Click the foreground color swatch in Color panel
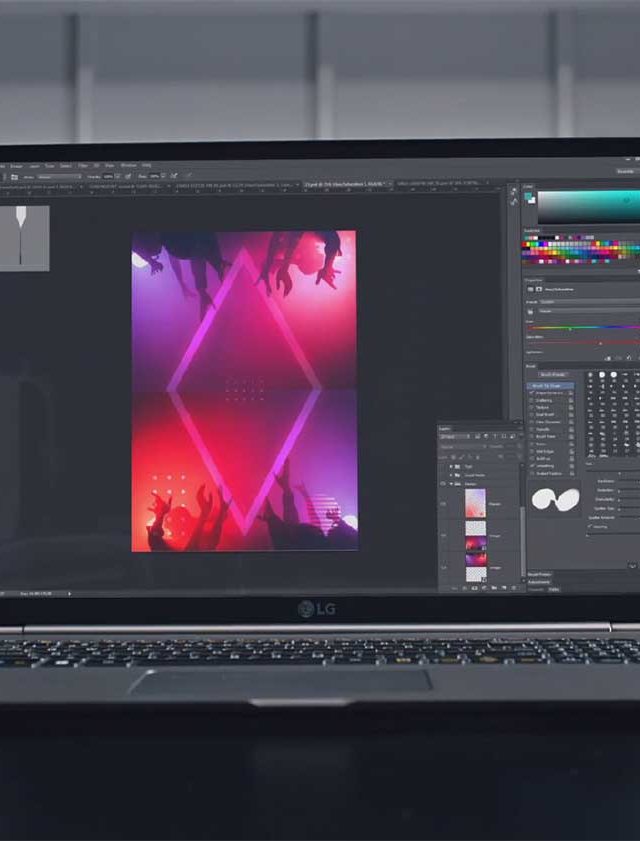 click(x=529, y=196)
